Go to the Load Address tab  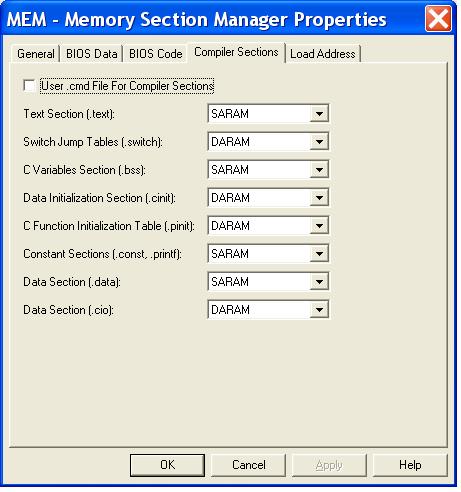click(x=323, y=54)
